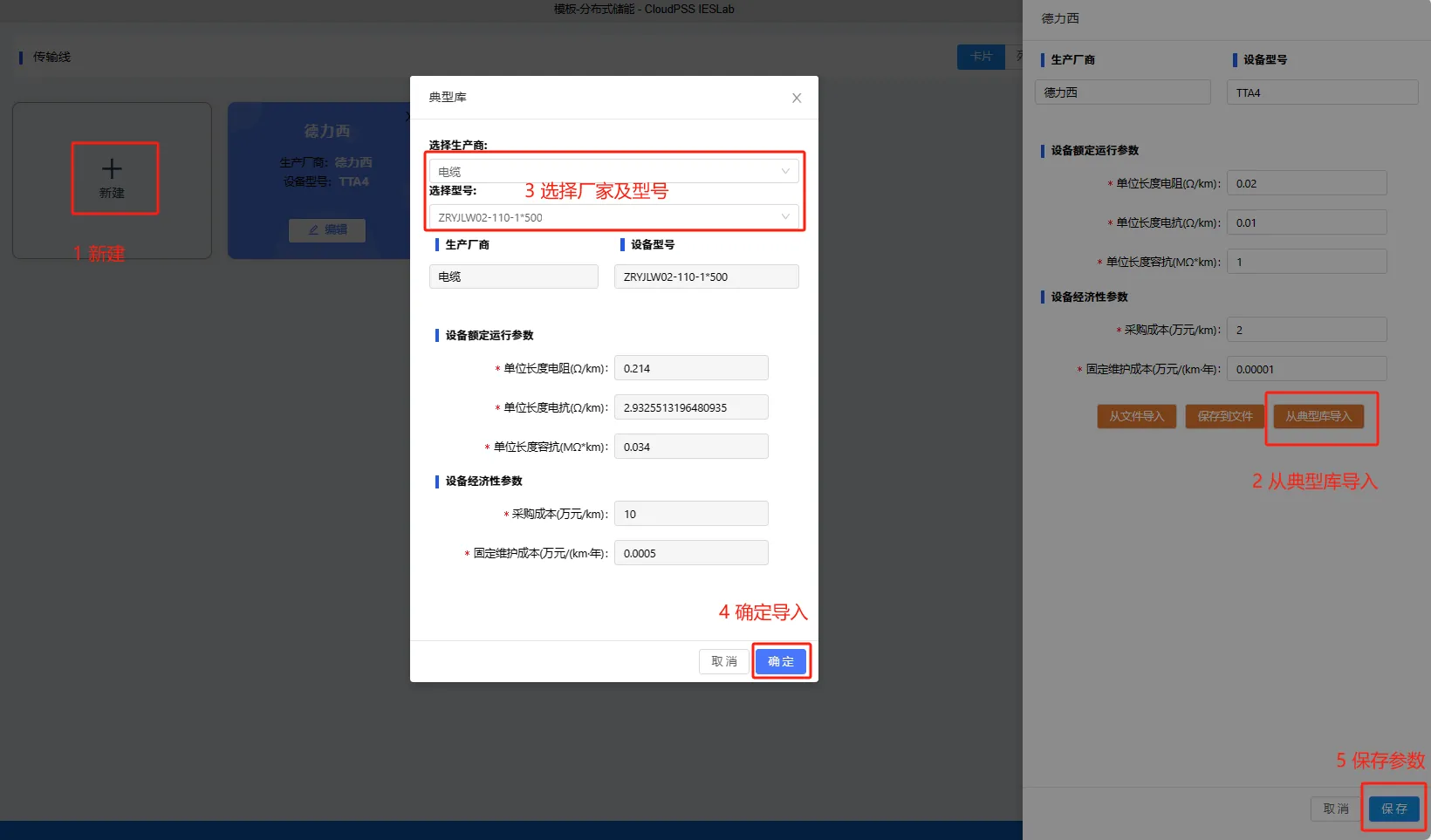This screenshot has height=840, width=1431.
Task: Click 设备额定运行参数 heading in dialog
Action: point(490,335)
